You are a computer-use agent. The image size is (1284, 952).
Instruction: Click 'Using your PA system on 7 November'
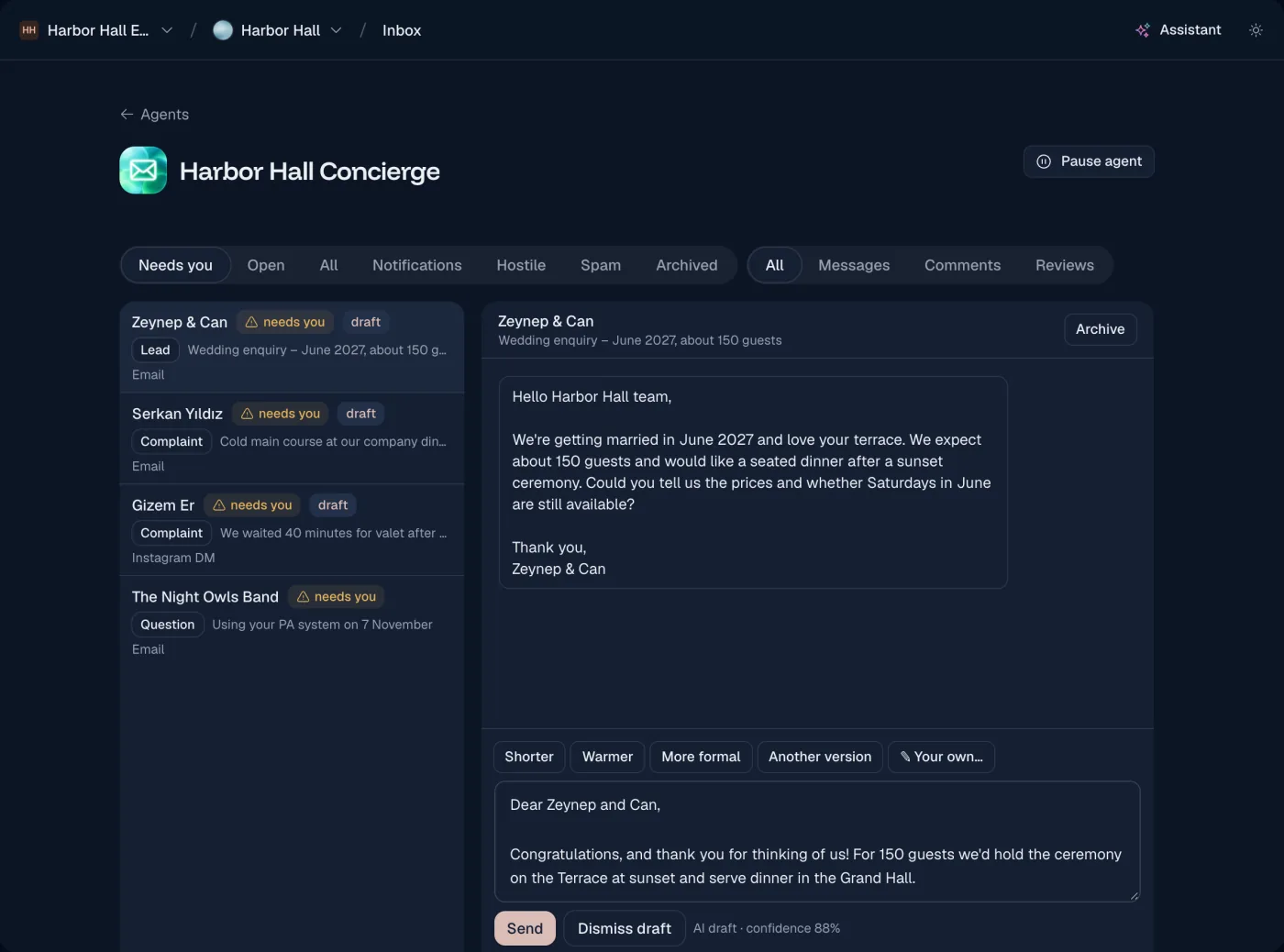point(322,625)
